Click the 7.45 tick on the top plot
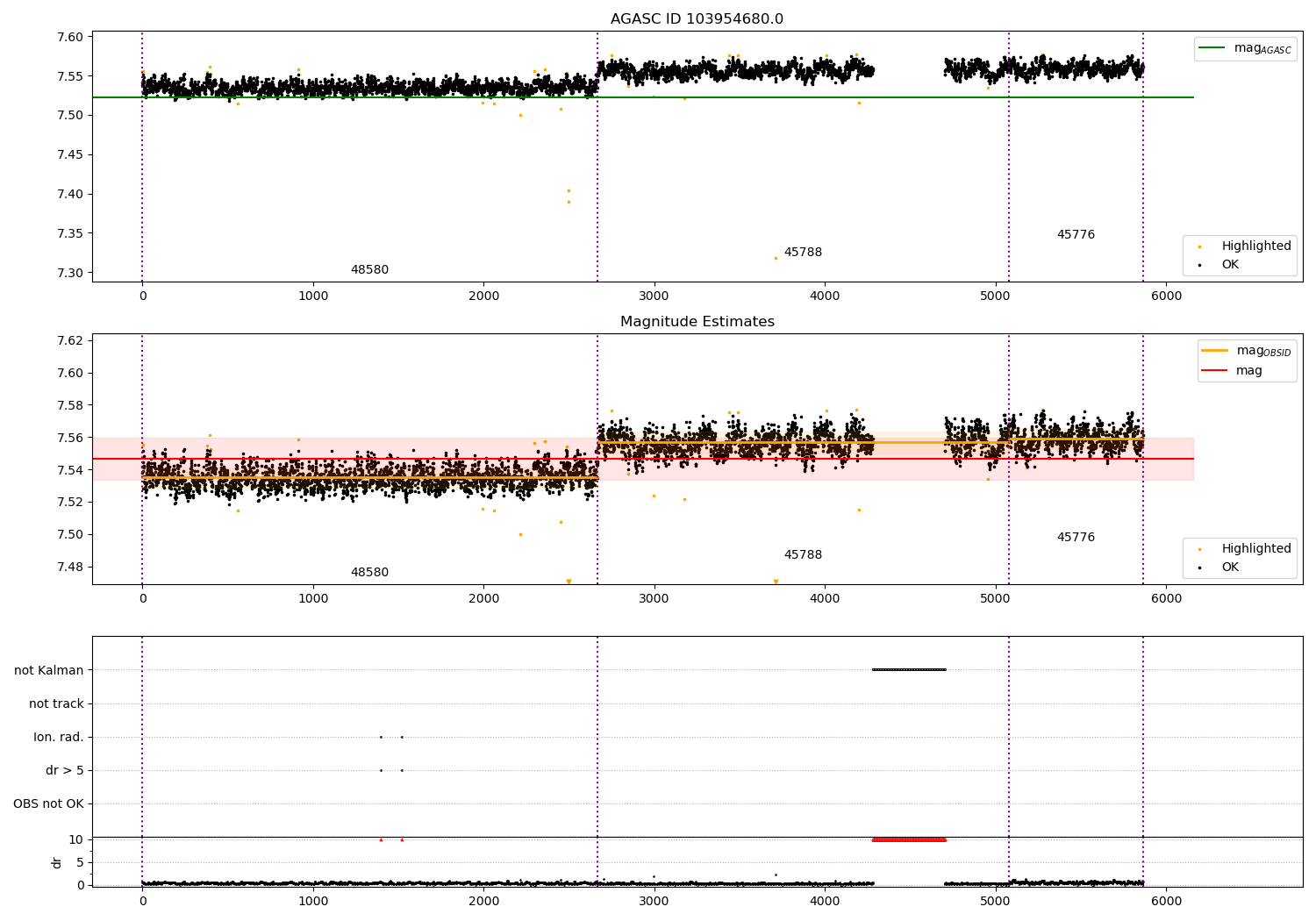Screen dimensions: 1316x921 pyautogui.click(x=71, y=155)
